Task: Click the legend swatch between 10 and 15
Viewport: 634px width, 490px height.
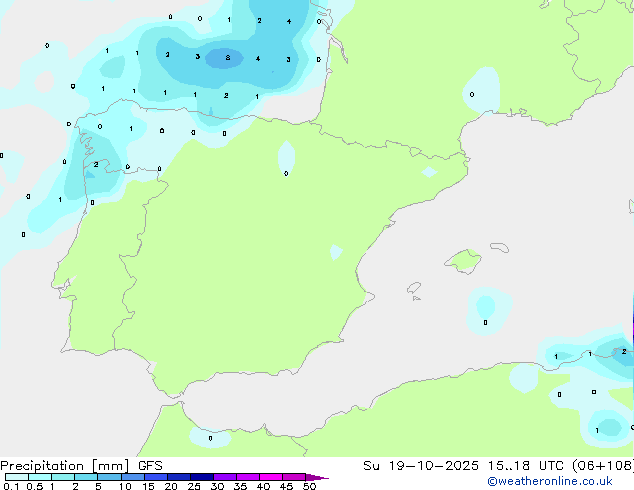Action: 133,477
